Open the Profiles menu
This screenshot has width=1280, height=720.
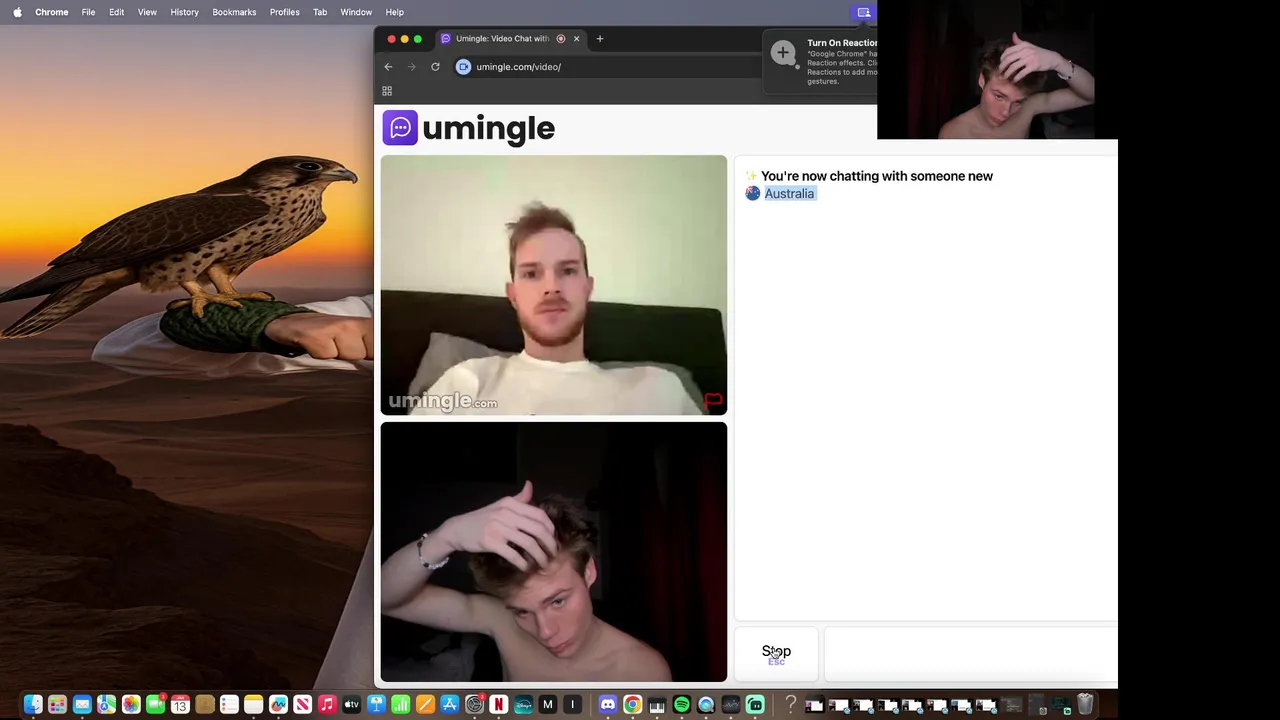click(284, 12)
